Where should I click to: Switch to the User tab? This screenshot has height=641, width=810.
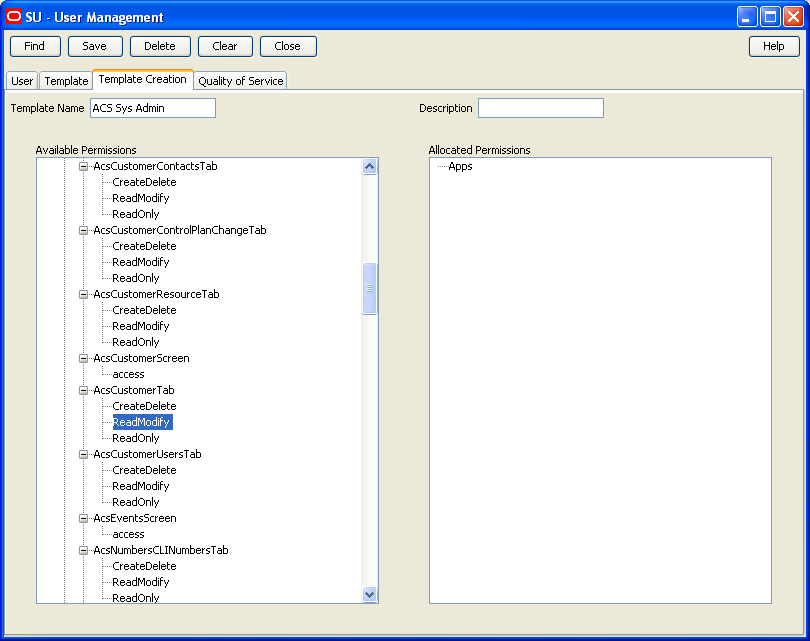tap(21, 81)
